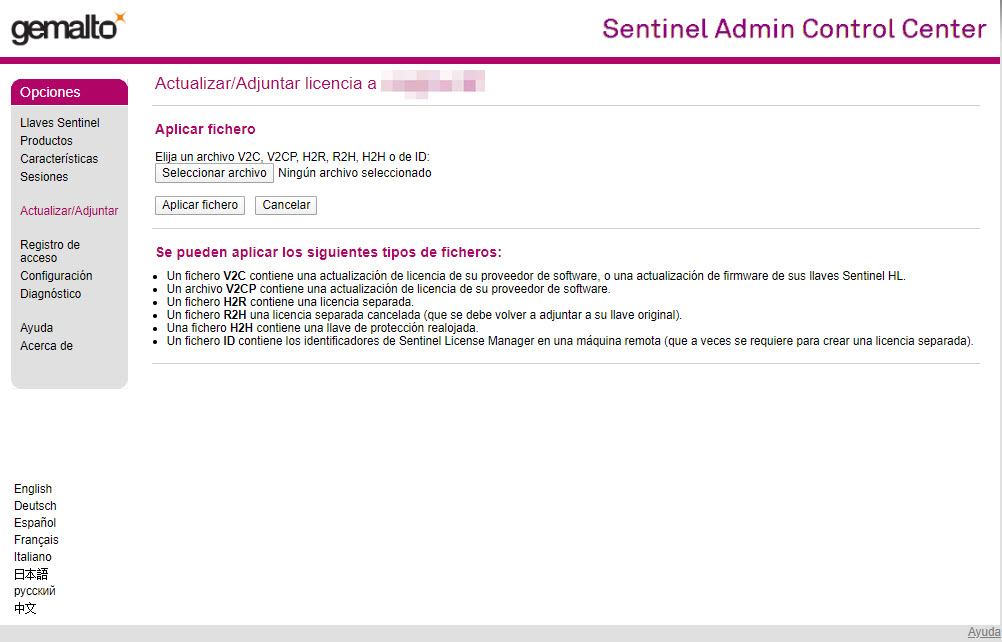This screenshot has height=642, width=1002.
Task: Open the Sesiones listing
Action: pos(43,176)
